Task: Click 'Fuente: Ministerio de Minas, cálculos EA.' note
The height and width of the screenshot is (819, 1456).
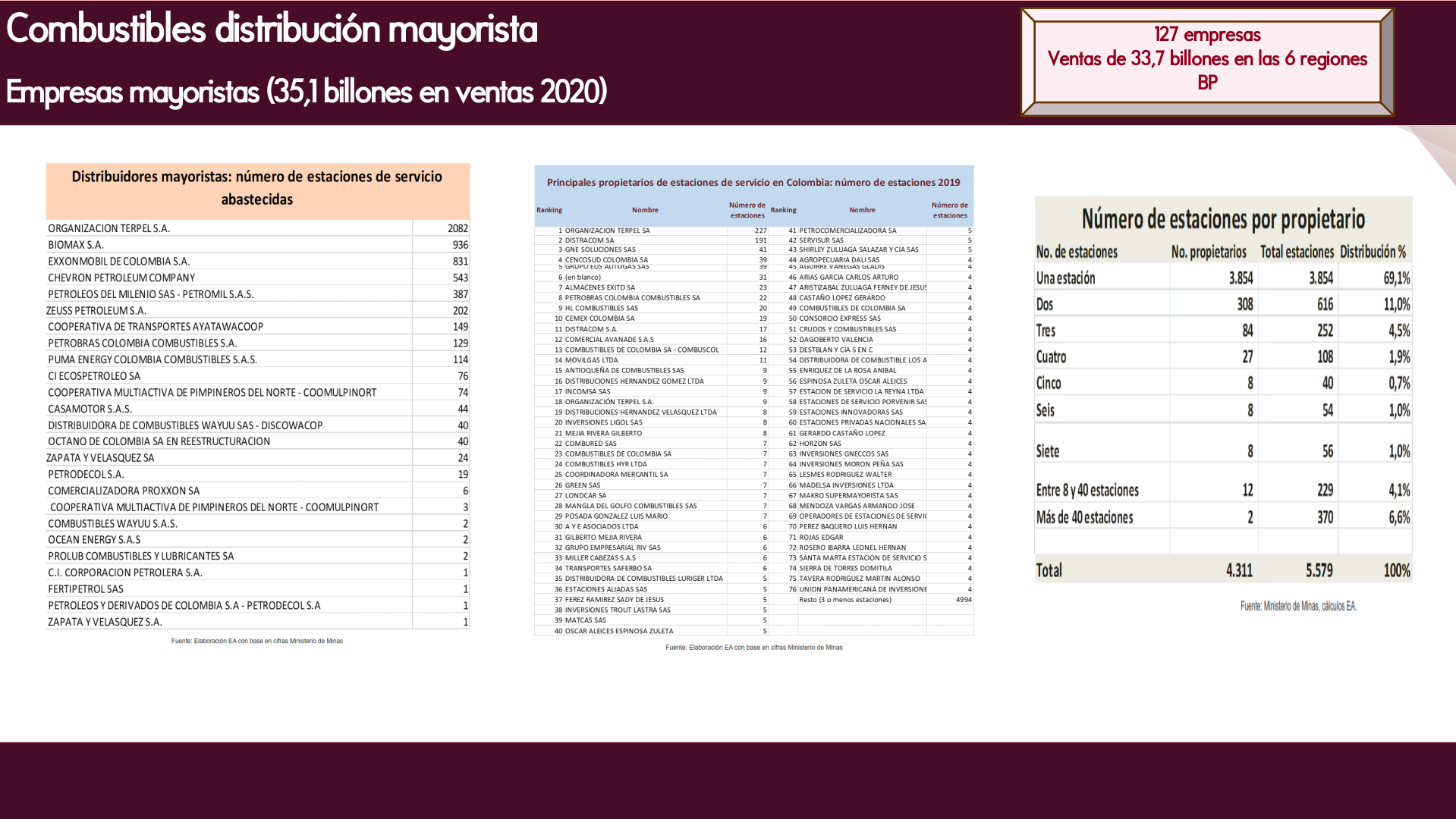Action: tap(1298, 606)
